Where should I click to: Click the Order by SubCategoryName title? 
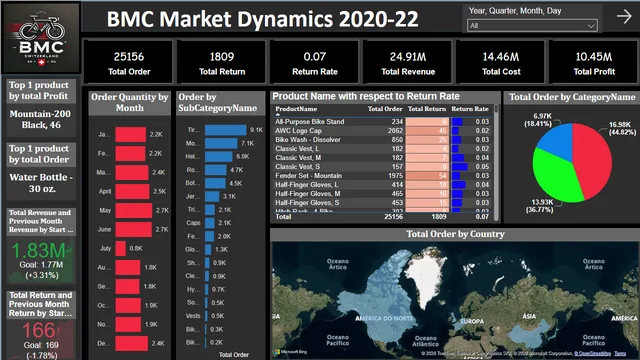218,102
